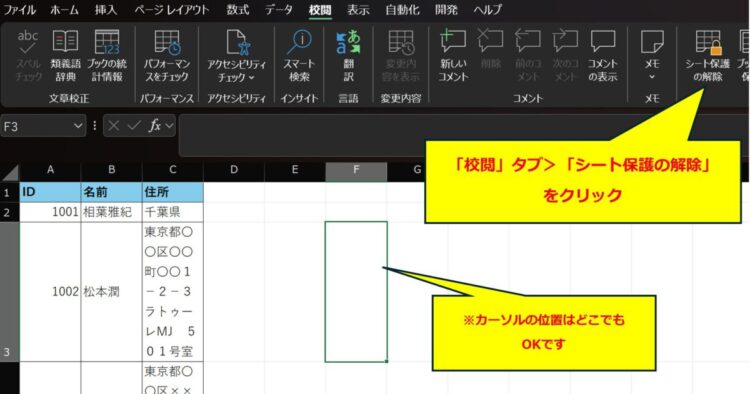
Task: Click the 翻訳 translate icon
Action: pos(348,55)
